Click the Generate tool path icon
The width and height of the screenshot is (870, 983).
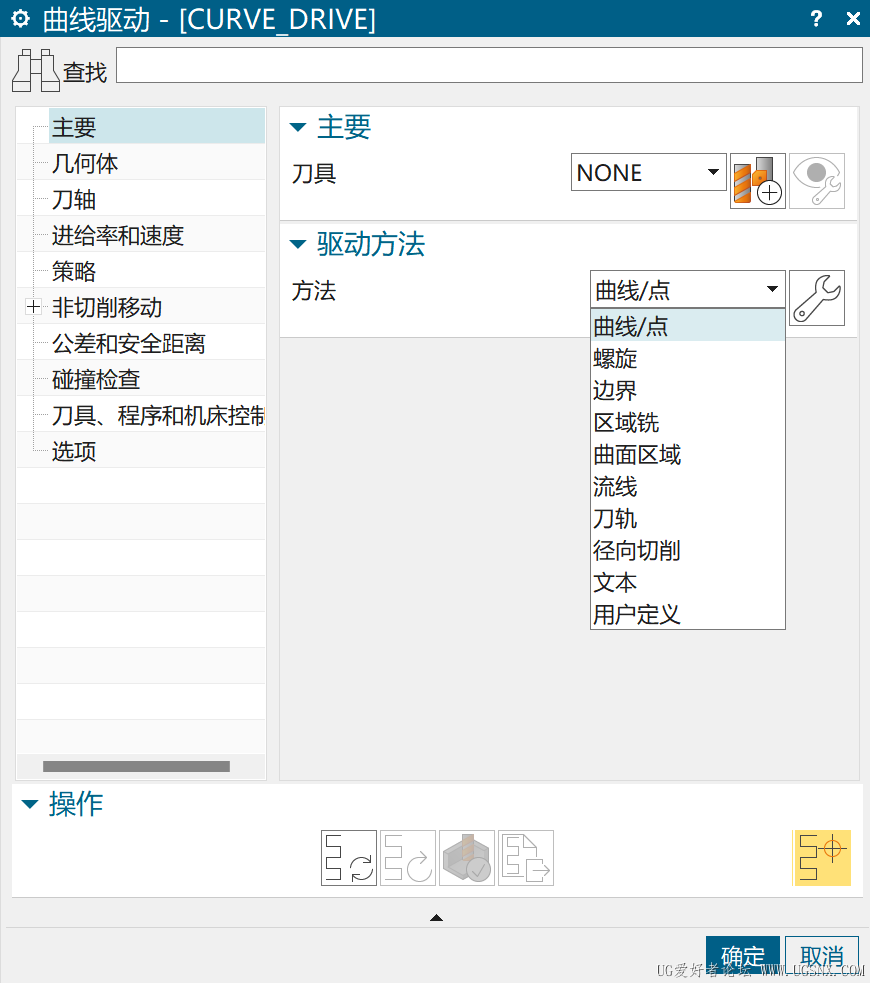(348, 857)
